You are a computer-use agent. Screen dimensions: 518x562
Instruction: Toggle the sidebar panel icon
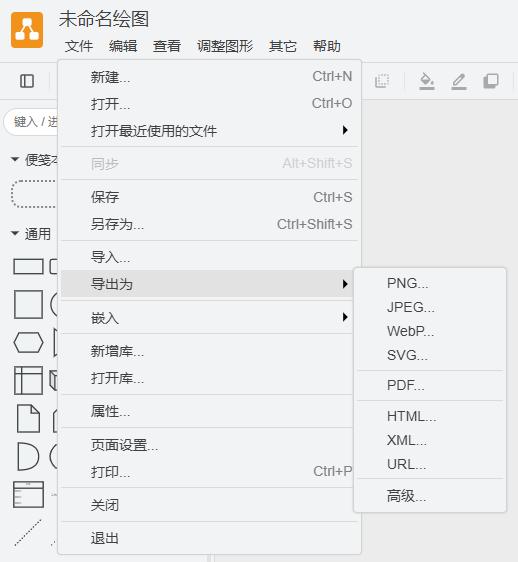[27, 81]
